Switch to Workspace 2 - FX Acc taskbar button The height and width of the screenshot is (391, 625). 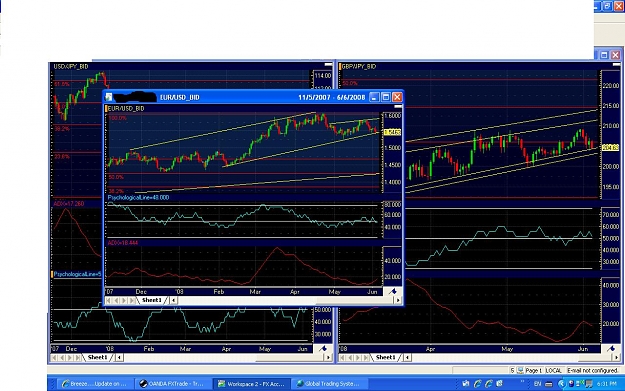tap(251, 384)
